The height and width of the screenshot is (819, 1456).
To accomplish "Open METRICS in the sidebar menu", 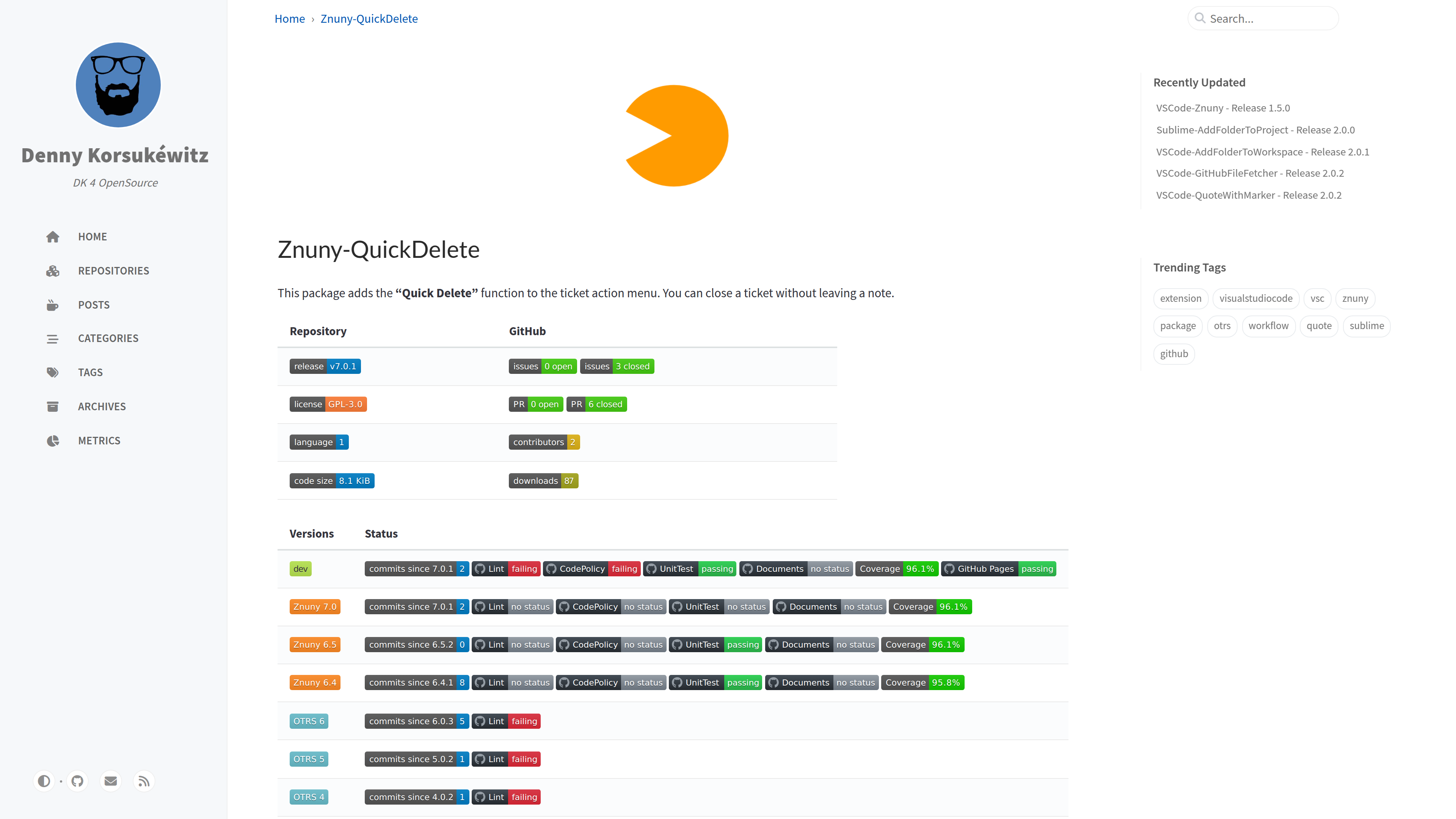I will tap(99, 440).
